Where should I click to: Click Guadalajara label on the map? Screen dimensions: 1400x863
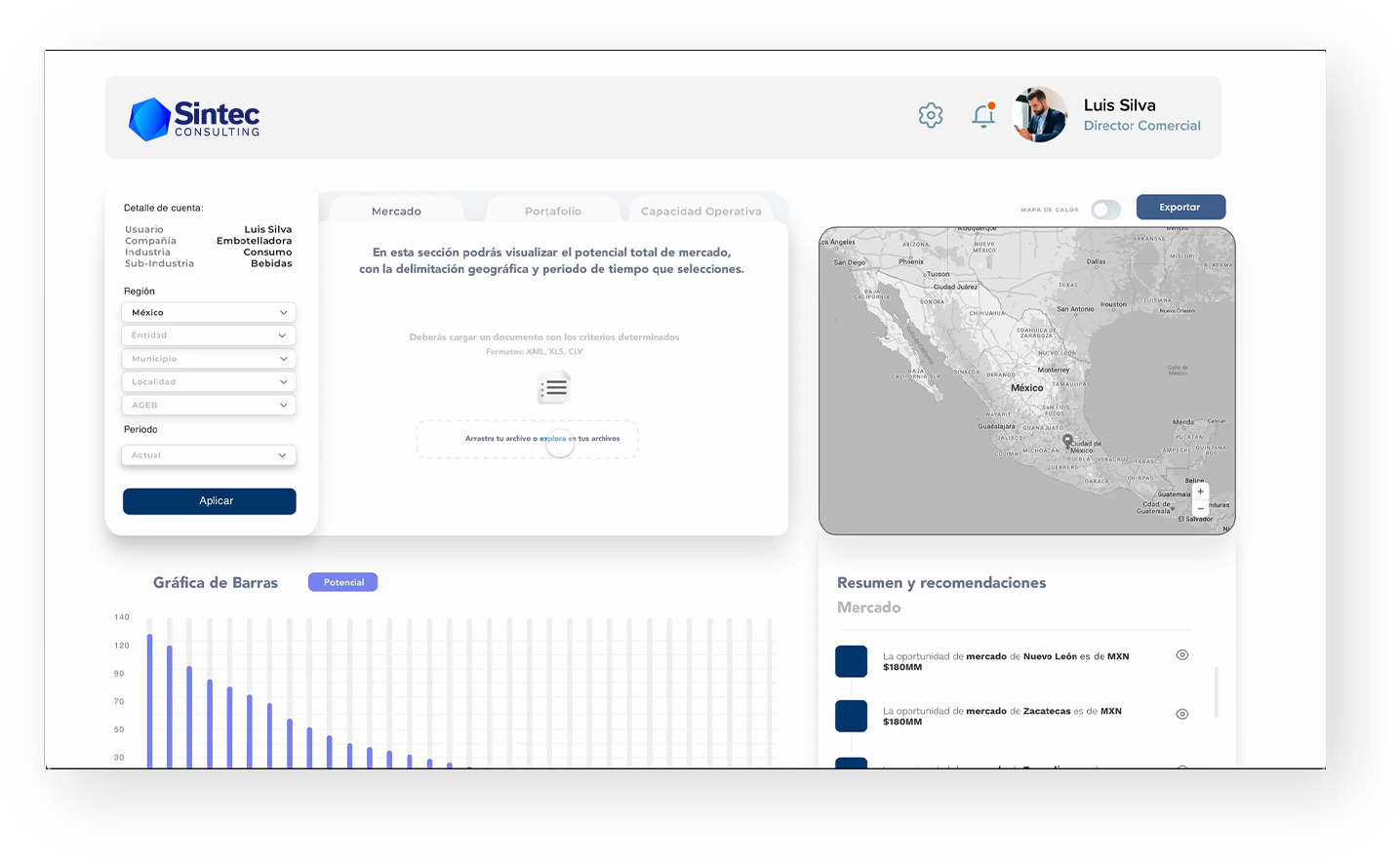point(996,426)
